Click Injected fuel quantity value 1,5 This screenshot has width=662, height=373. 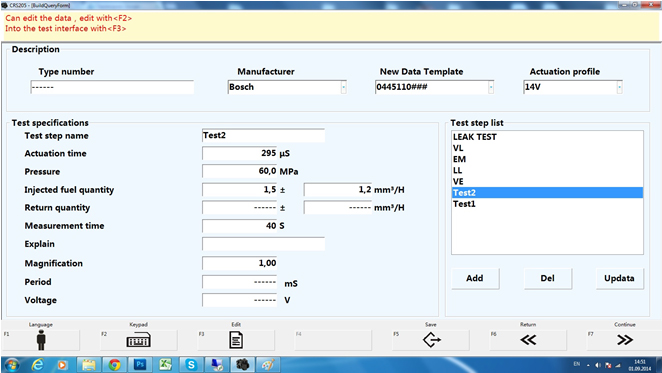[x=239, y=189]
